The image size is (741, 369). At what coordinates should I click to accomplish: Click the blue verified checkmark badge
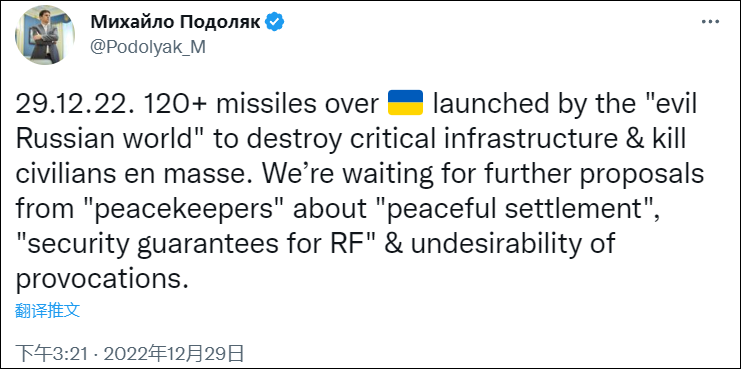pyautogui.click(x=274, y=22)
